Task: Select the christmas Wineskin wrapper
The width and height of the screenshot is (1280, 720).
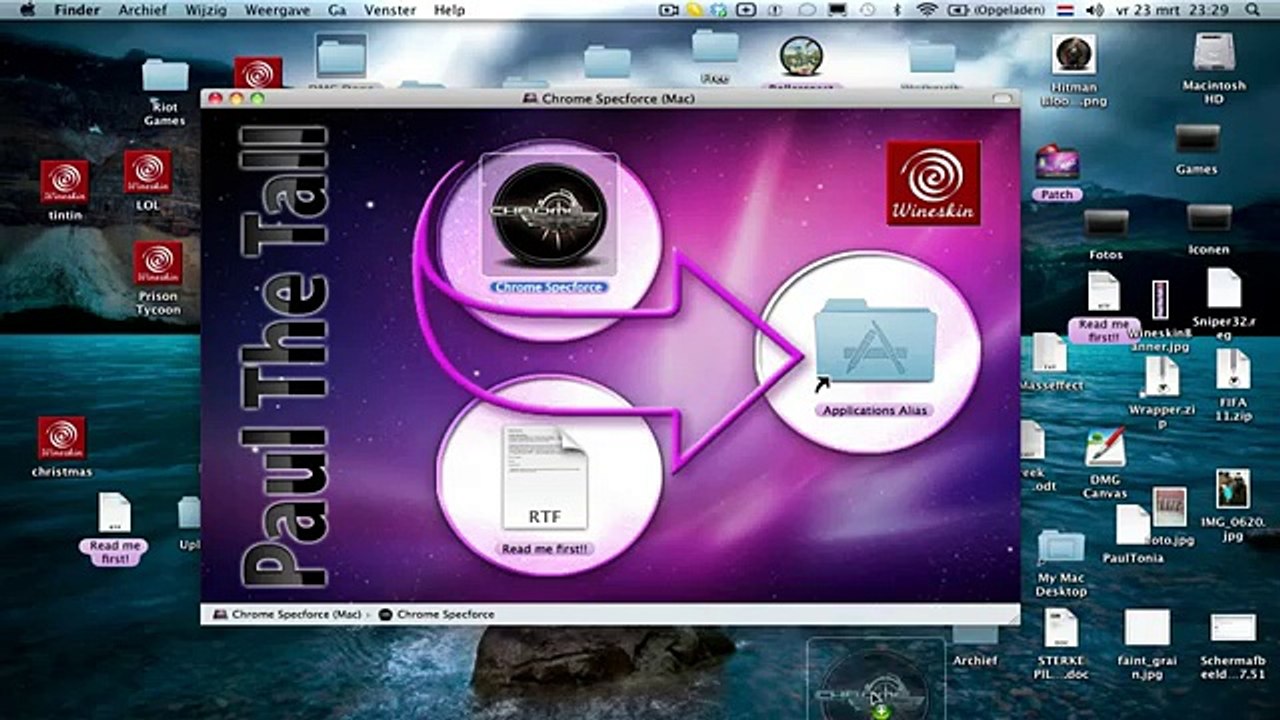Action: tap(62, 439)
